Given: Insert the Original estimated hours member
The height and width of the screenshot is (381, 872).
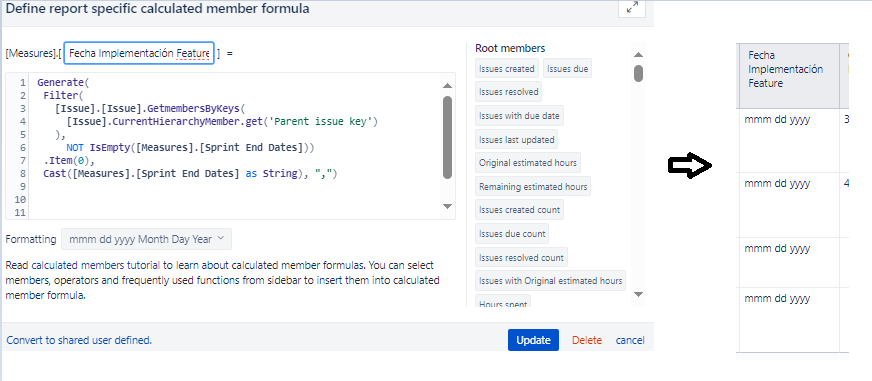Looking at the screenshot, I should tap(528, 164).
